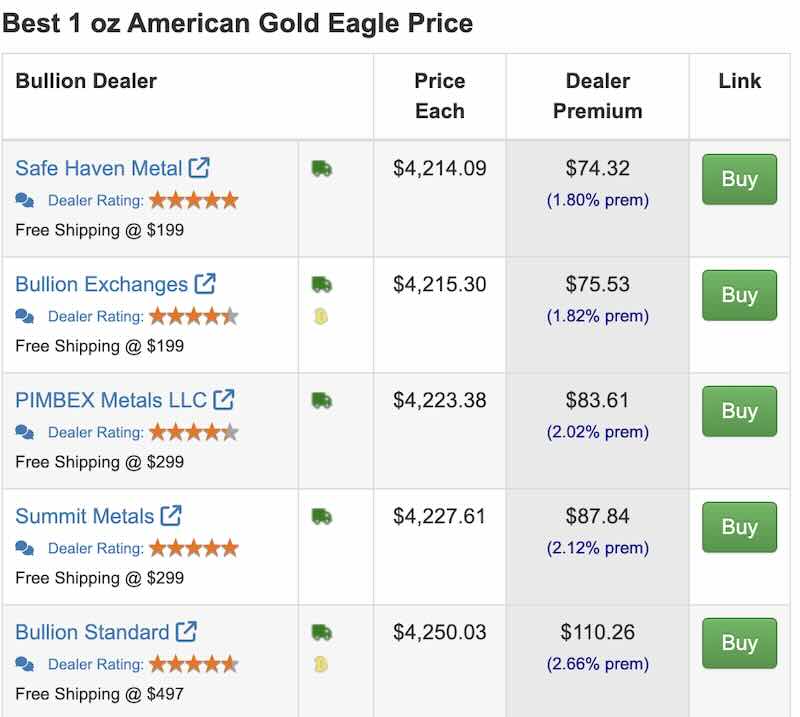Click the Dealer Premium column header
The image size is (800, 717).
(x=597, y=96)
